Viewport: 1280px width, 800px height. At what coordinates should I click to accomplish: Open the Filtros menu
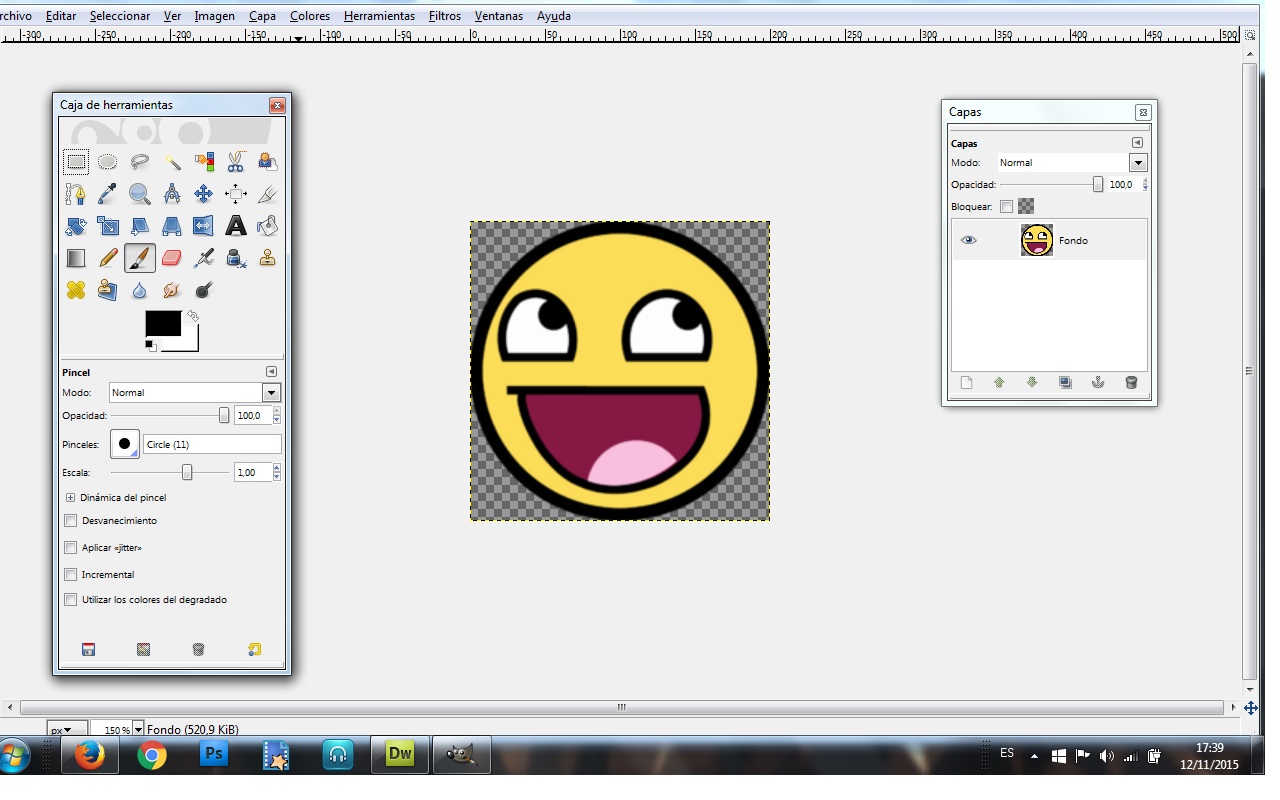pyautogui.click(x=445, y=16)
